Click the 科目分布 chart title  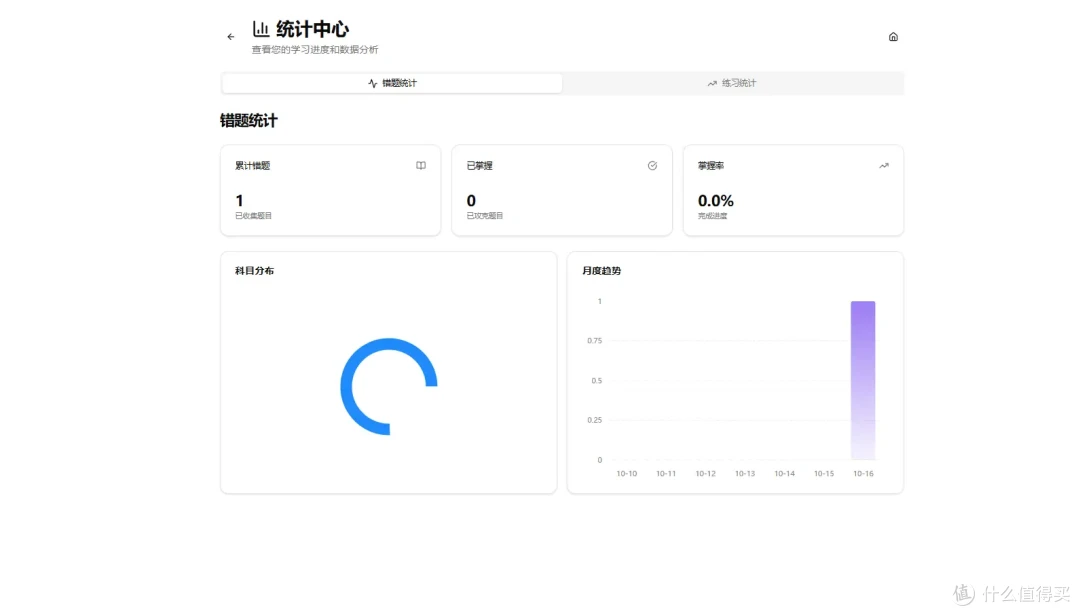coord(254,271)
